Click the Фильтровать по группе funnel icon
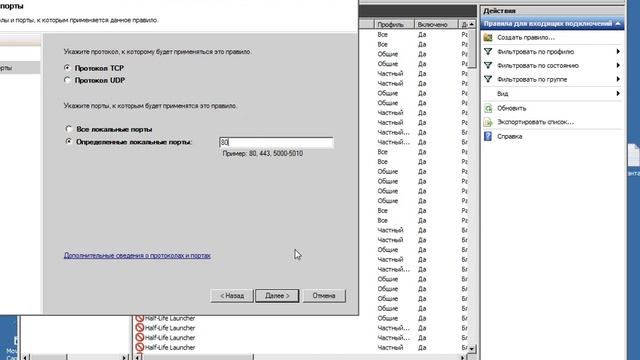640x360 pixels. [x=488, y=79]
